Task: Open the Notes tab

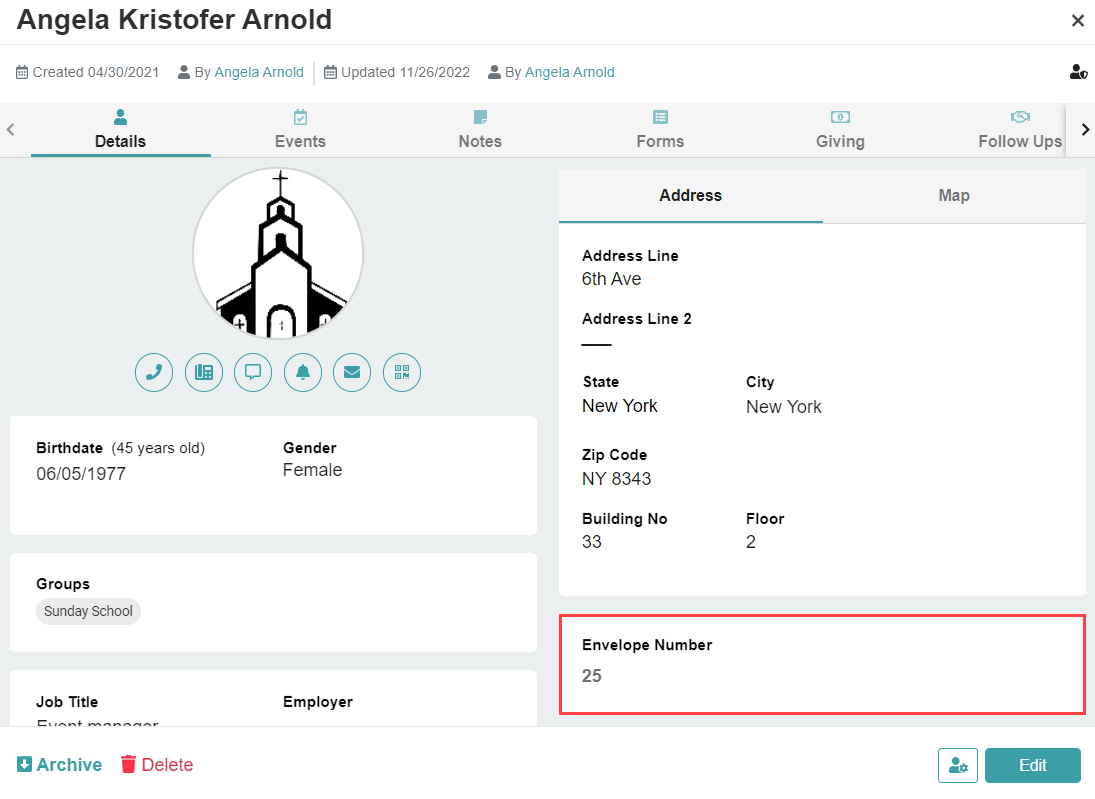Action: 480,130
